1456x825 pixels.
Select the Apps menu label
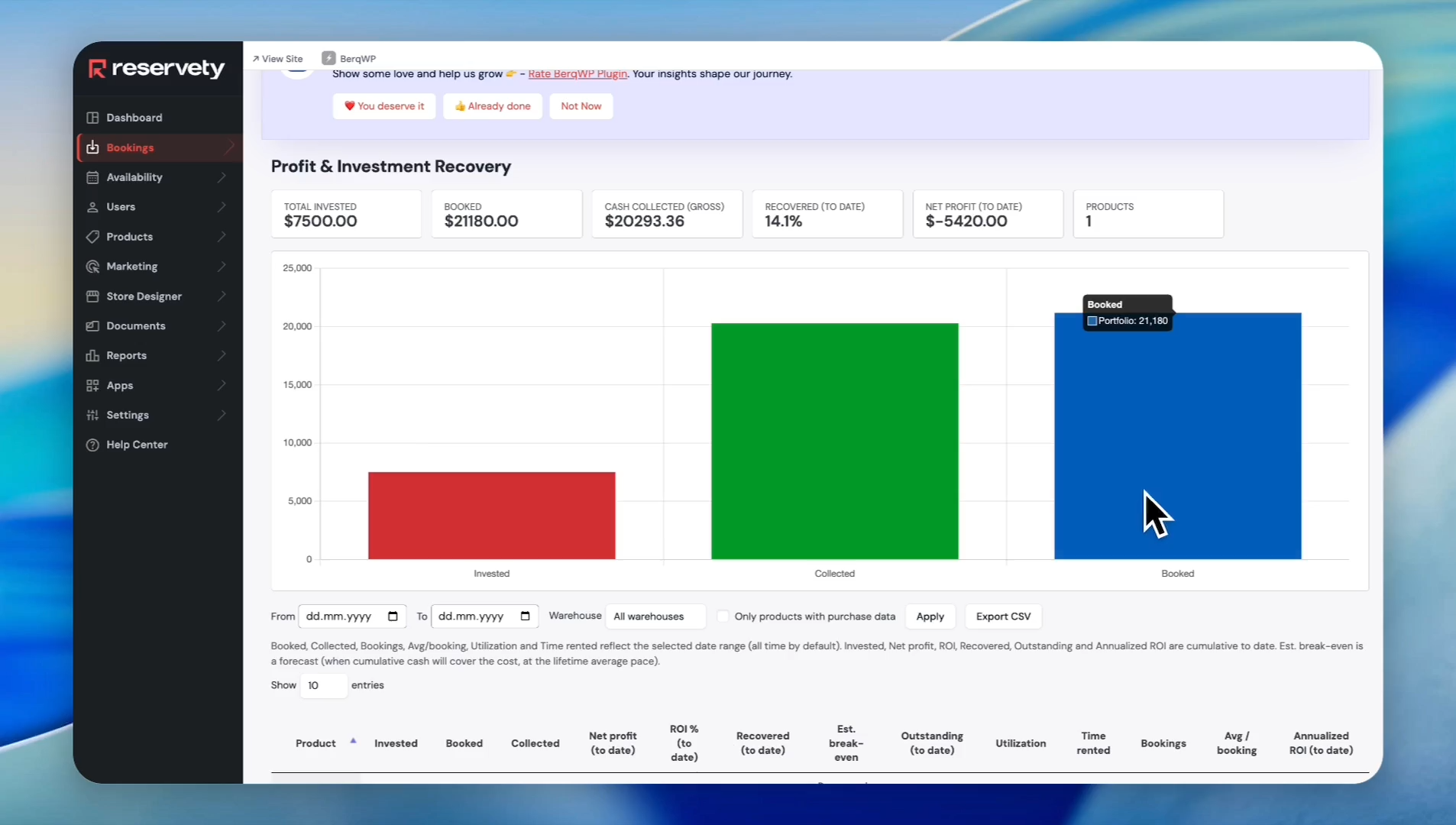[120, 386]
